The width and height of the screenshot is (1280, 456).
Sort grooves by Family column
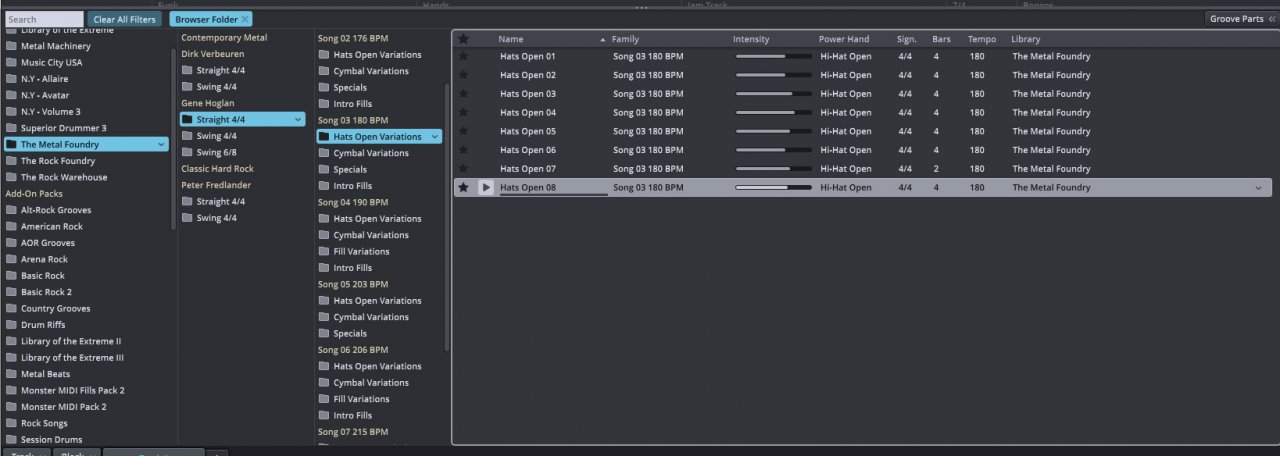pos(625,39)
